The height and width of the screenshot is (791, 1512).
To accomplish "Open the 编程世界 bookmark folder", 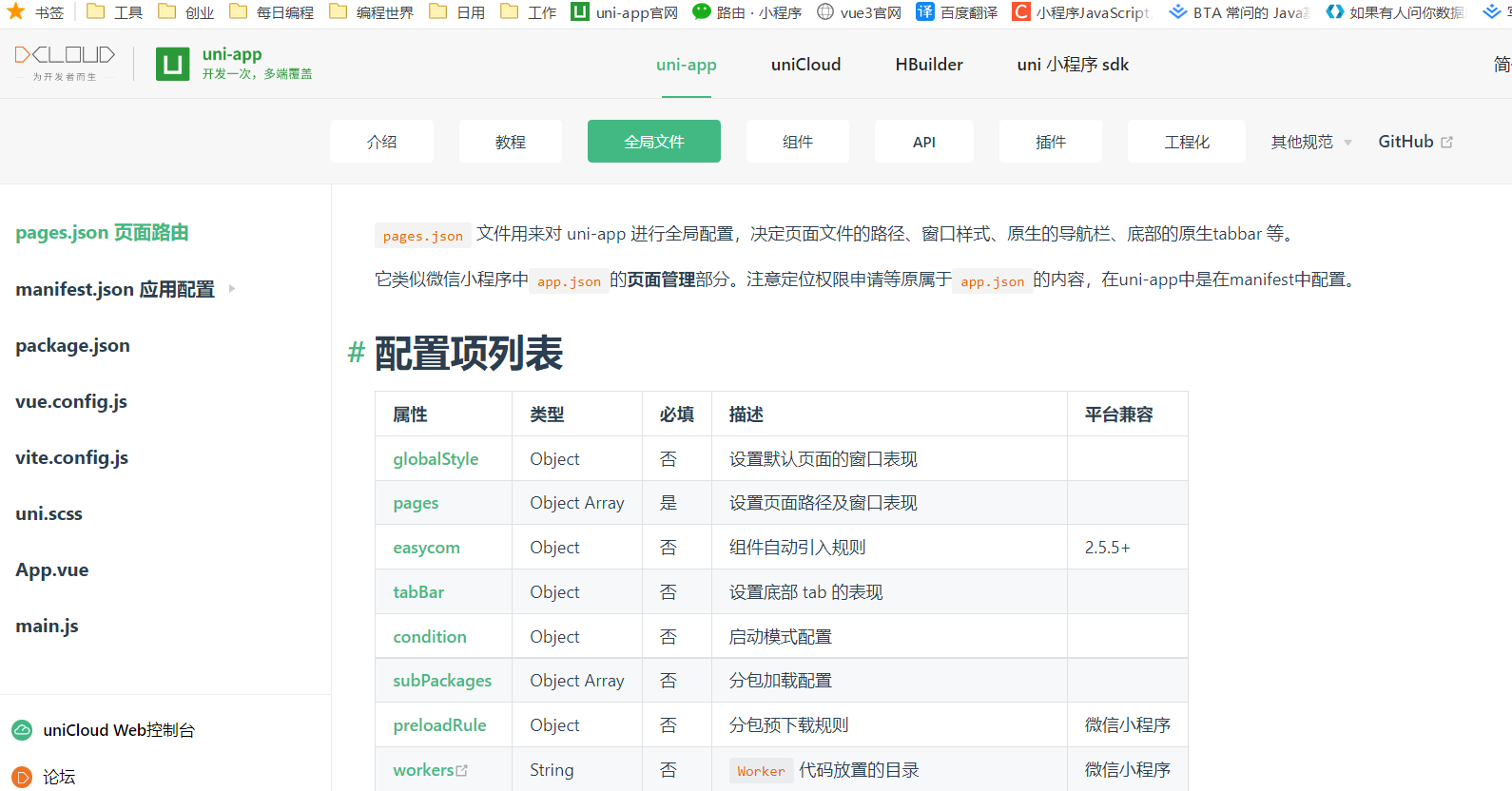I will (372, 12).
